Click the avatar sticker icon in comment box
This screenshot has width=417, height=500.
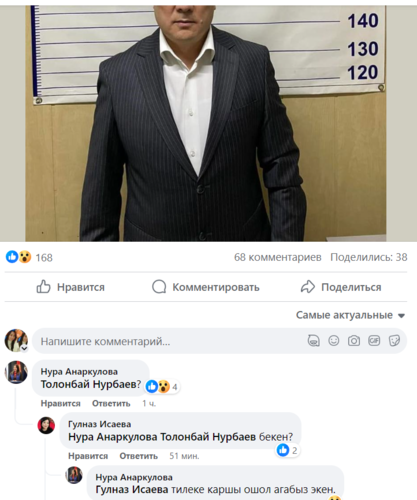pos(313,341)
